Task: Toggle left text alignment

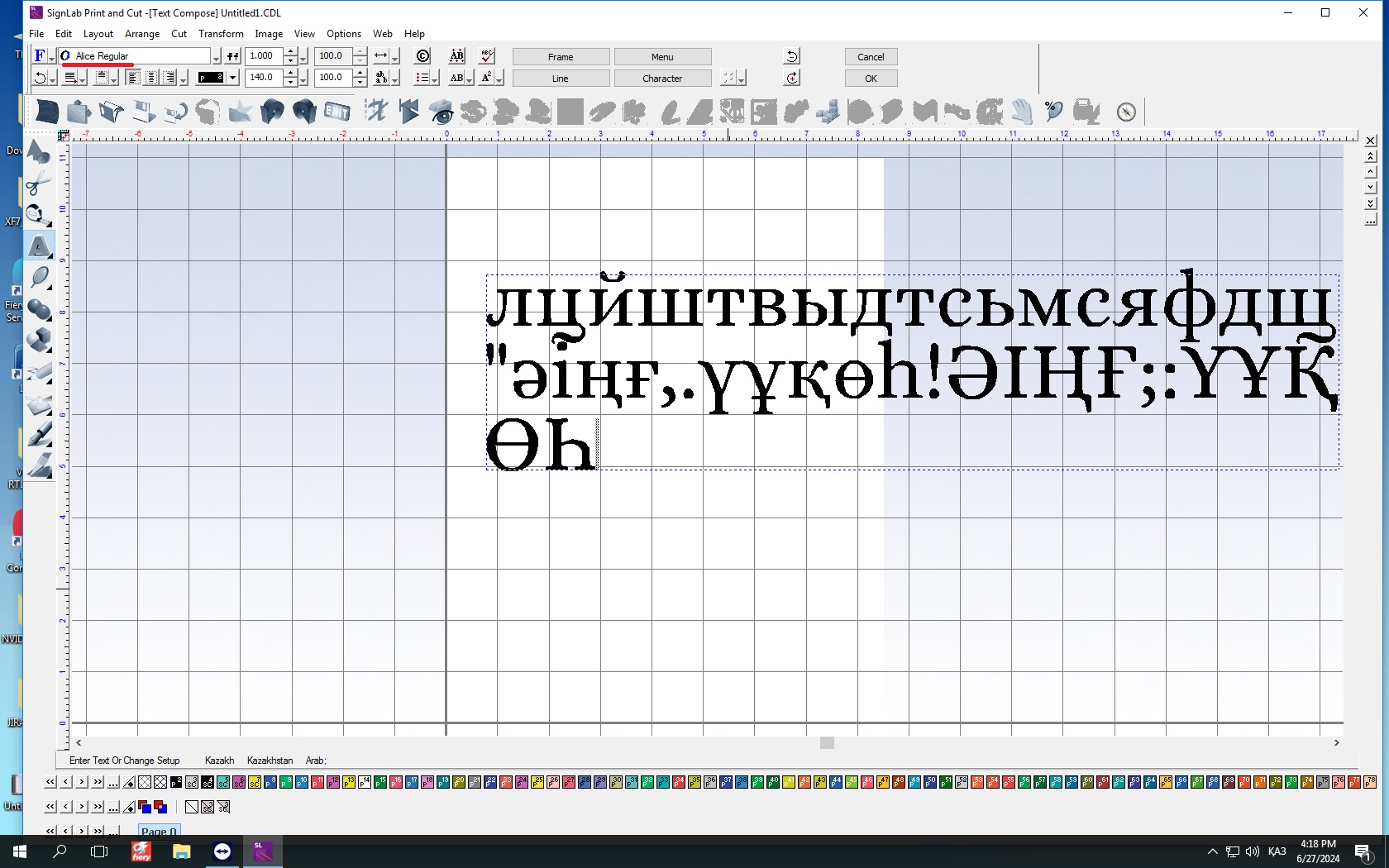Action: pyautogui.click(x=133, y=78)
